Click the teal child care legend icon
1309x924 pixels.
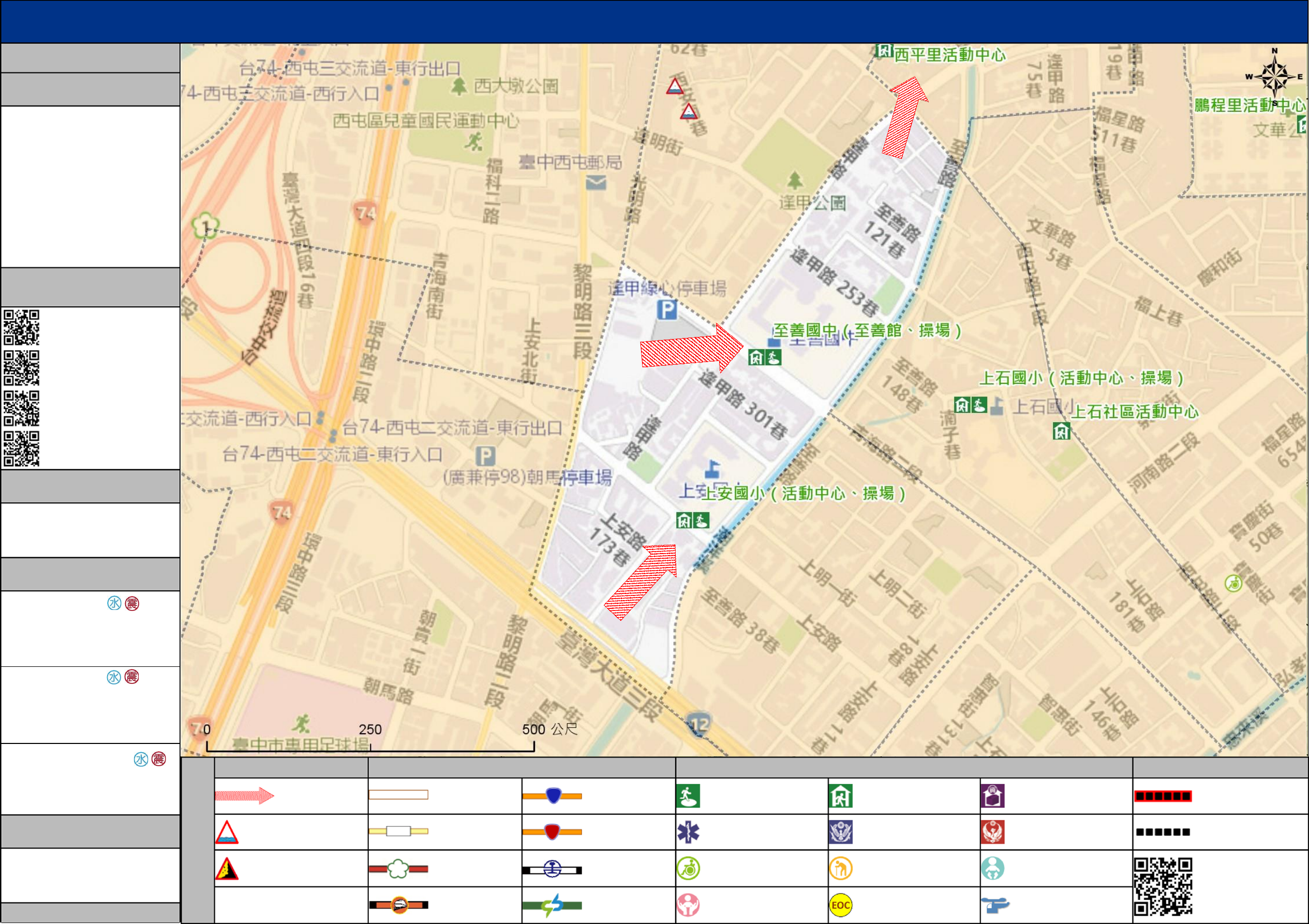[992, 869]
